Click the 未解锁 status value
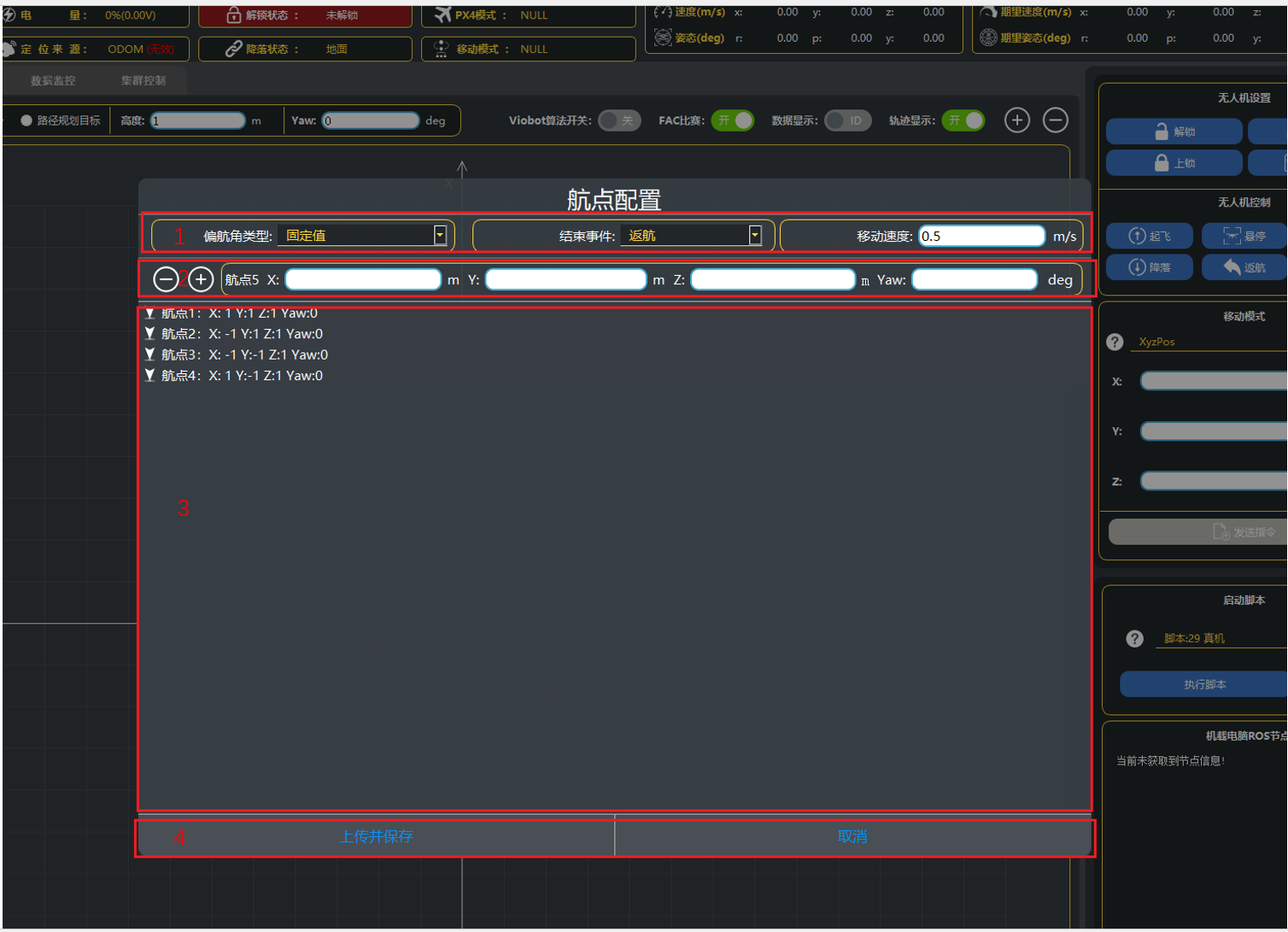 click(x=342, y=15)
